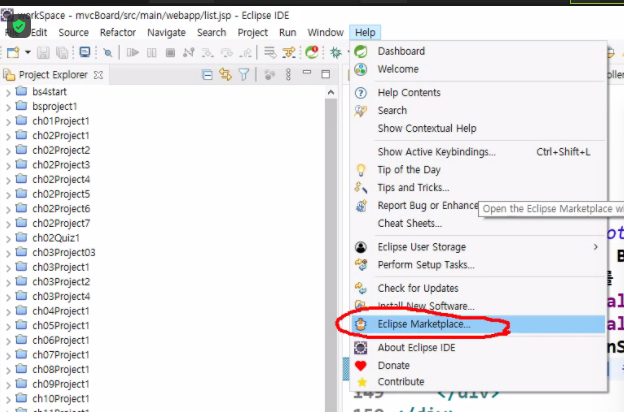Open the Run menu
This screenshot has height=412, width=624.
tap(287, 32)
